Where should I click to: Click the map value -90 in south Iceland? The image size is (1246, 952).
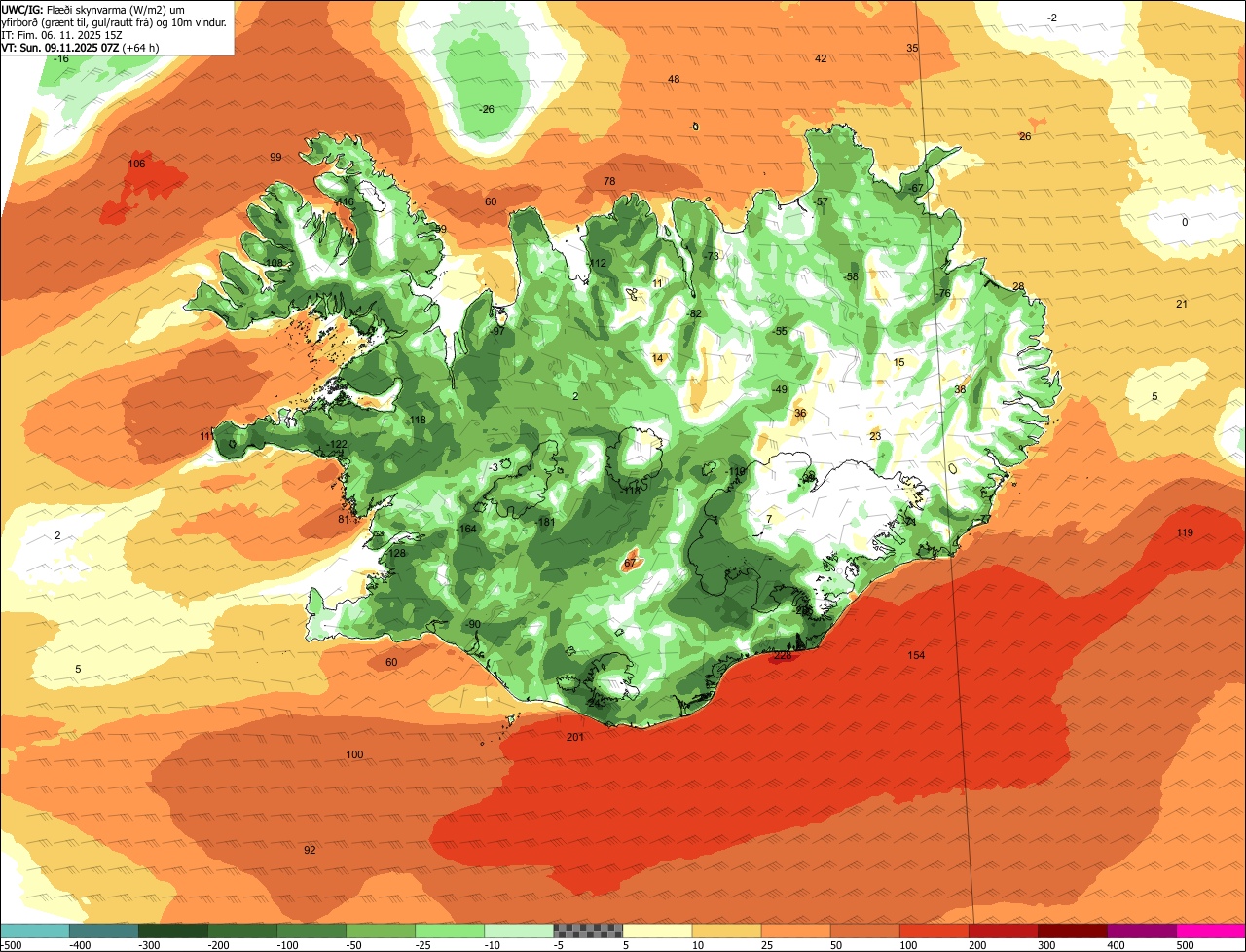[472, 624]
